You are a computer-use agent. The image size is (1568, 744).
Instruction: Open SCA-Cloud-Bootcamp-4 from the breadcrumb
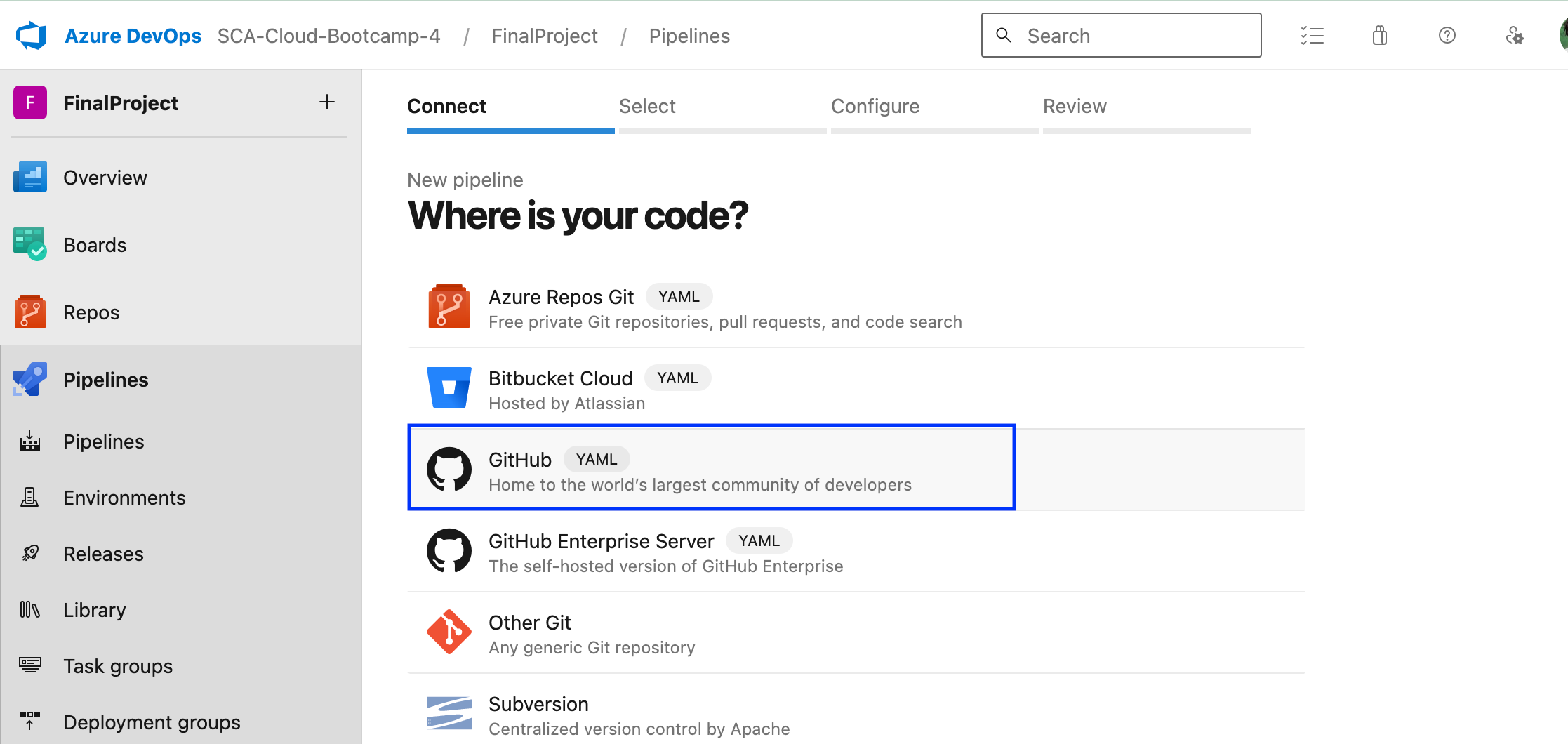pyautogui.click(x=328, y=35)
